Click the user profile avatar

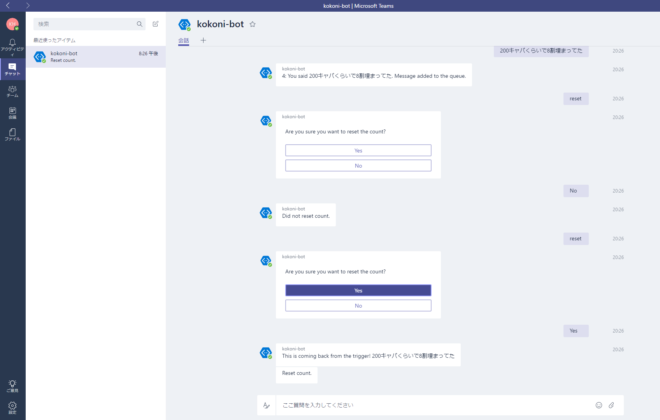pyautogui.click(x=12, y=23)
